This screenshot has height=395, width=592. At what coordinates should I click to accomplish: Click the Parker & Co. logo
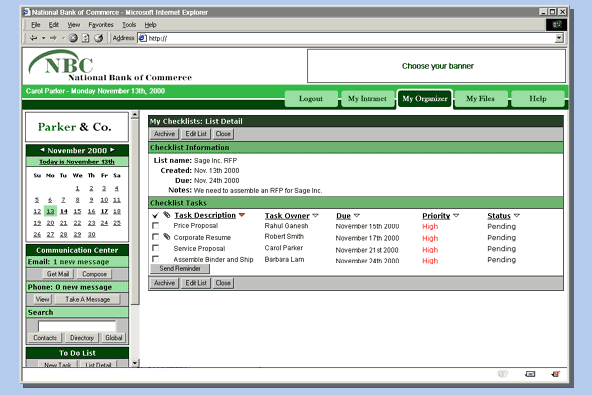[77, 127]
